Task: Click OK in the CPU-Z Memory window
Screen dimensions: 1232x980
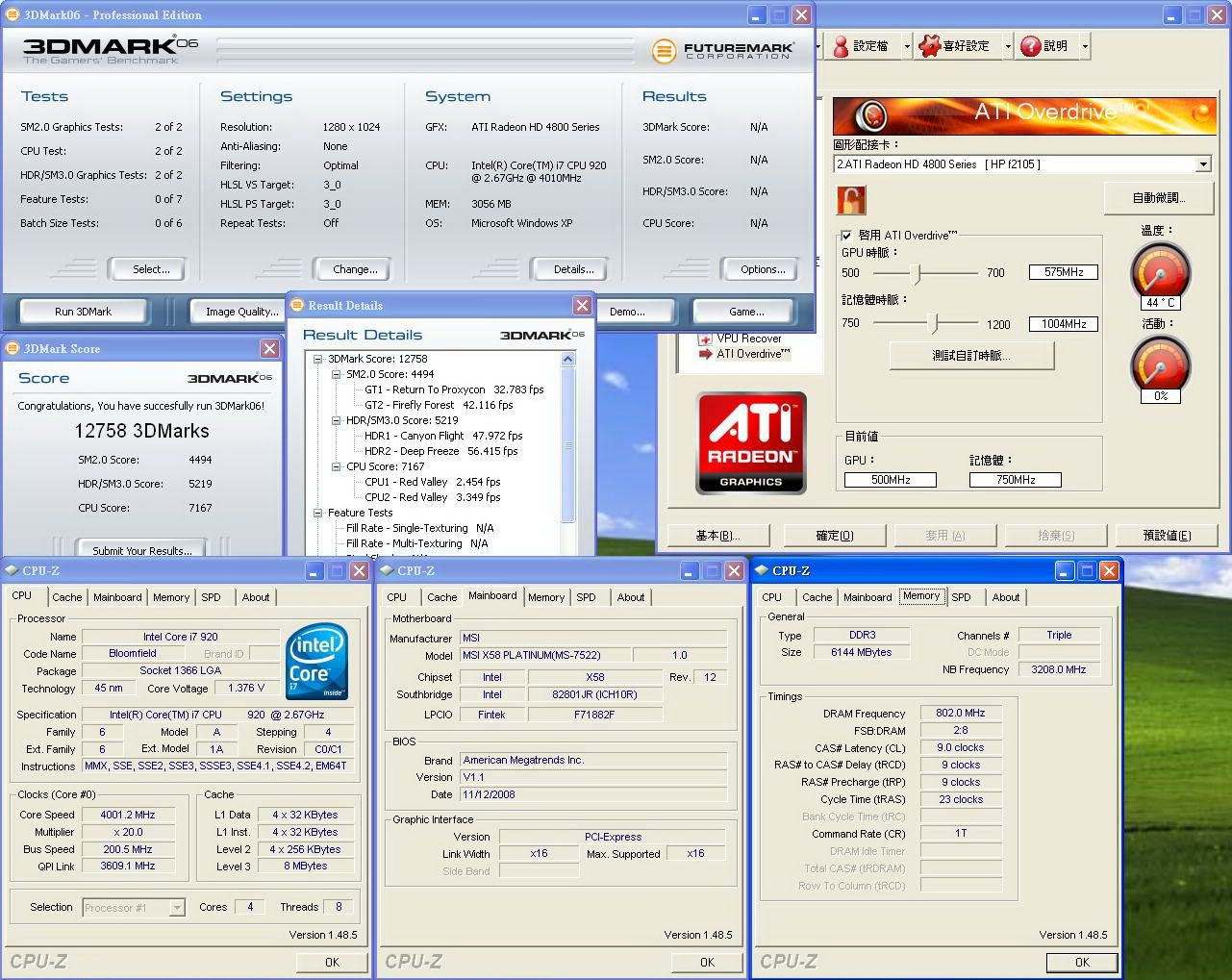Action: tap(1082, 962)
